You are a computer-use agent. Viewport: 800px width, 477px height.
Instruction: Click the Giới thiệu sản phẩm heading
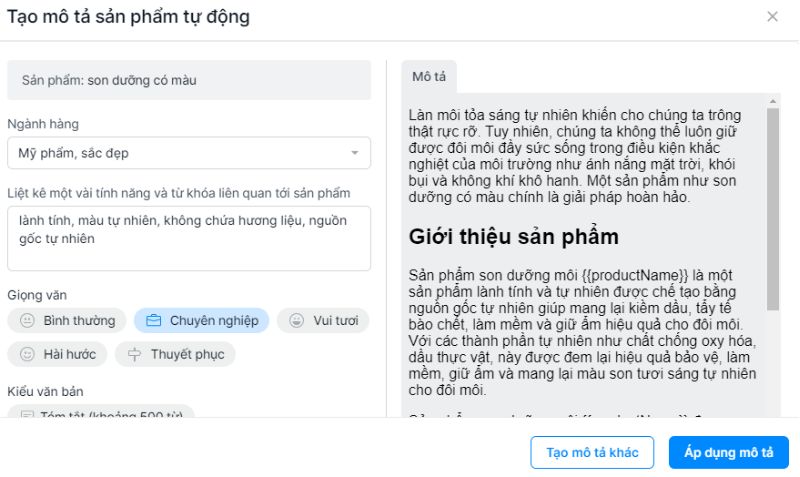(x=514, y=237)
